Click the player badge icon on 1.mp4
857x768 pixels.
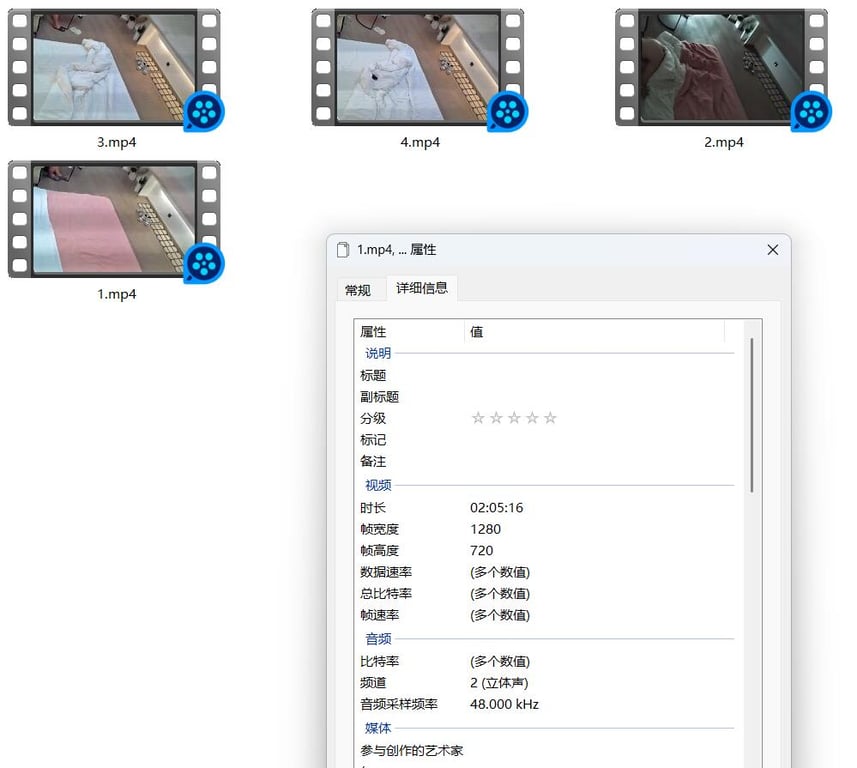pos(204,263)
